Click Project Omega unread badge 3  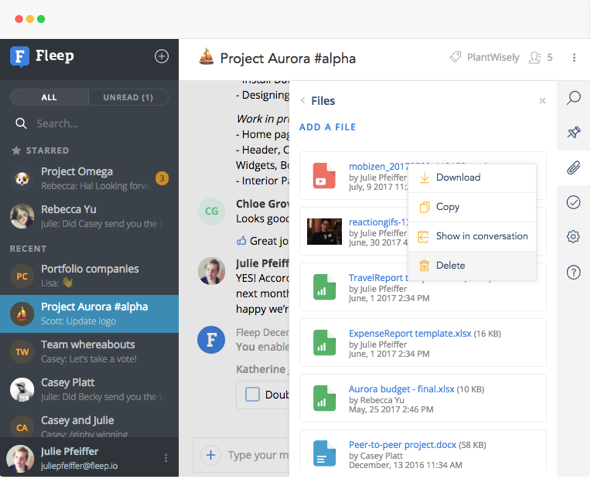162,178
